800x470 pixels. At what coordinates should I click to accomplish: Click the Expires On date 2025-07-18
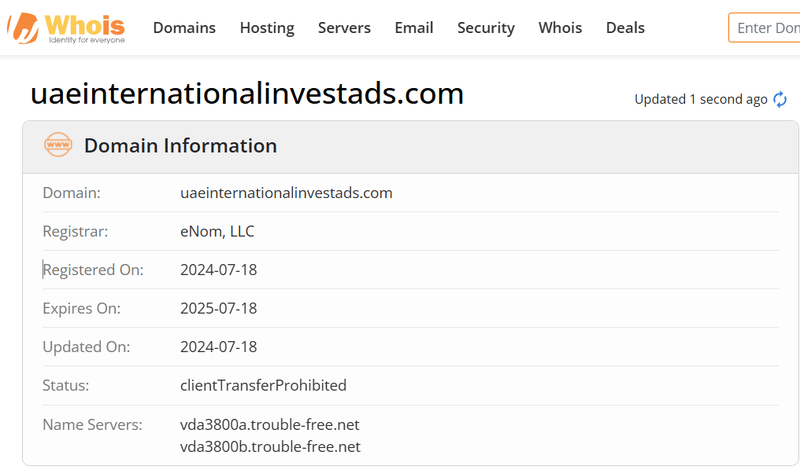click(218, 308)
